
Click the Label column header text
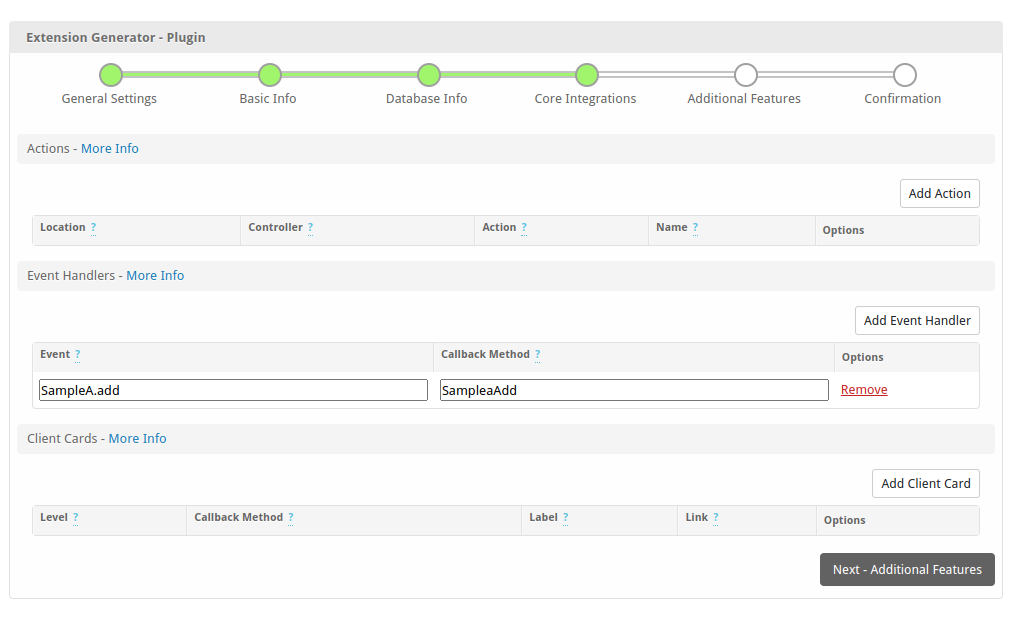[x=544, y=517]
